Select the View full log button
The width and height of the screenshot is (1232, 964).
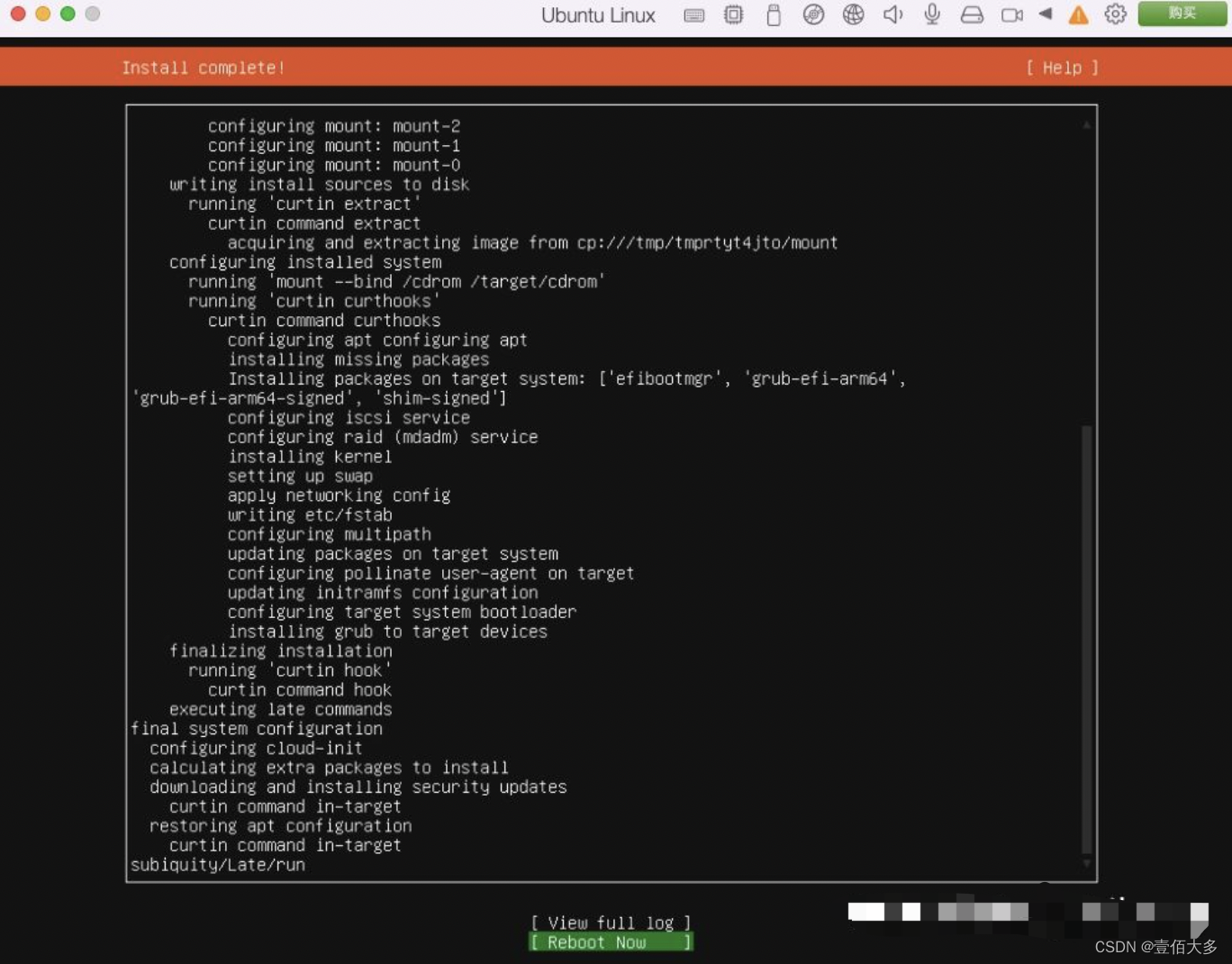pos(611,923)
